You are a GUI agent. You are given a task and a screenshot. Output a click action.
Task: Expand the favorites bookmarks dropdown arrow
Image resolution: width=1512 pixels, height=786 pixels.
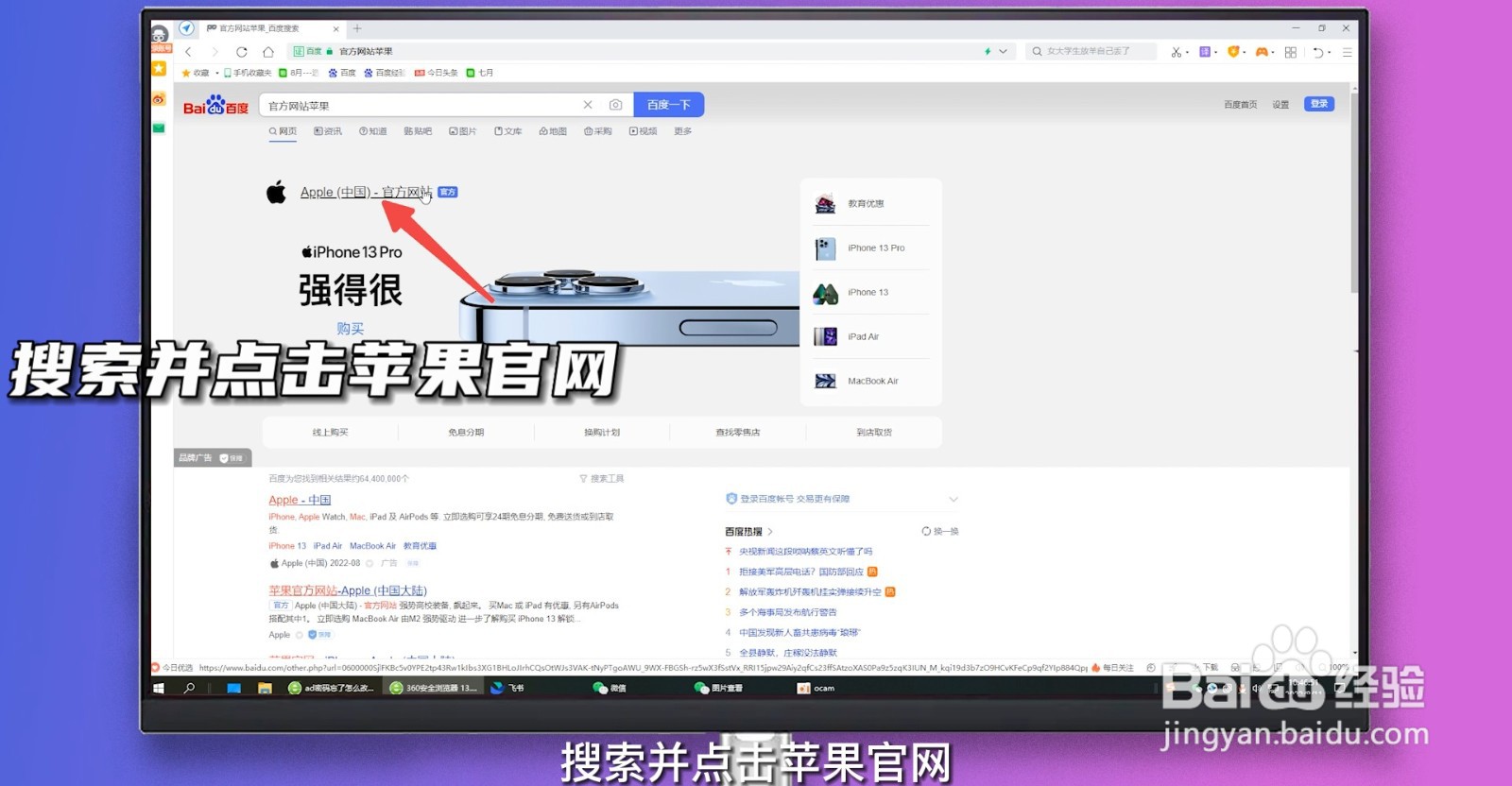point(217,73)
